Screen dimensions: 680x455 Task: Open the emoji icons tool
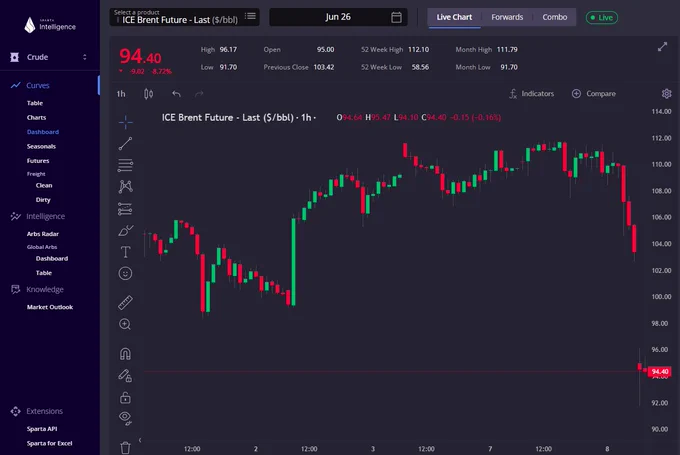[125, 273]
